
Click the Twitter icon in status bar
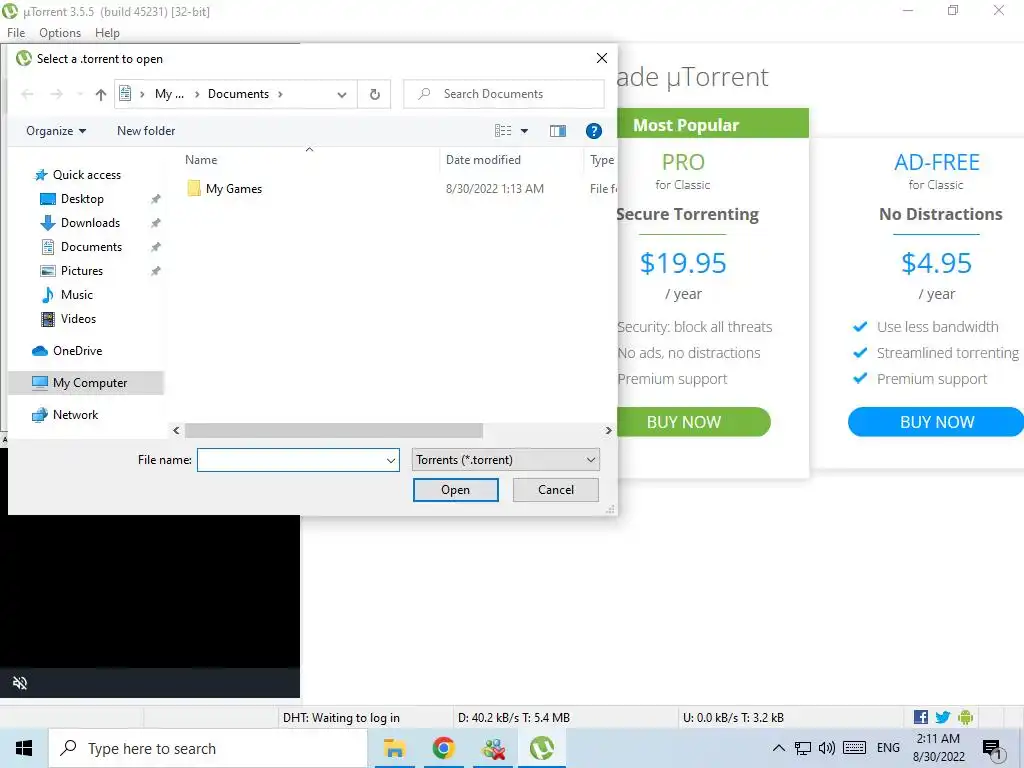[x=943, y=718]
